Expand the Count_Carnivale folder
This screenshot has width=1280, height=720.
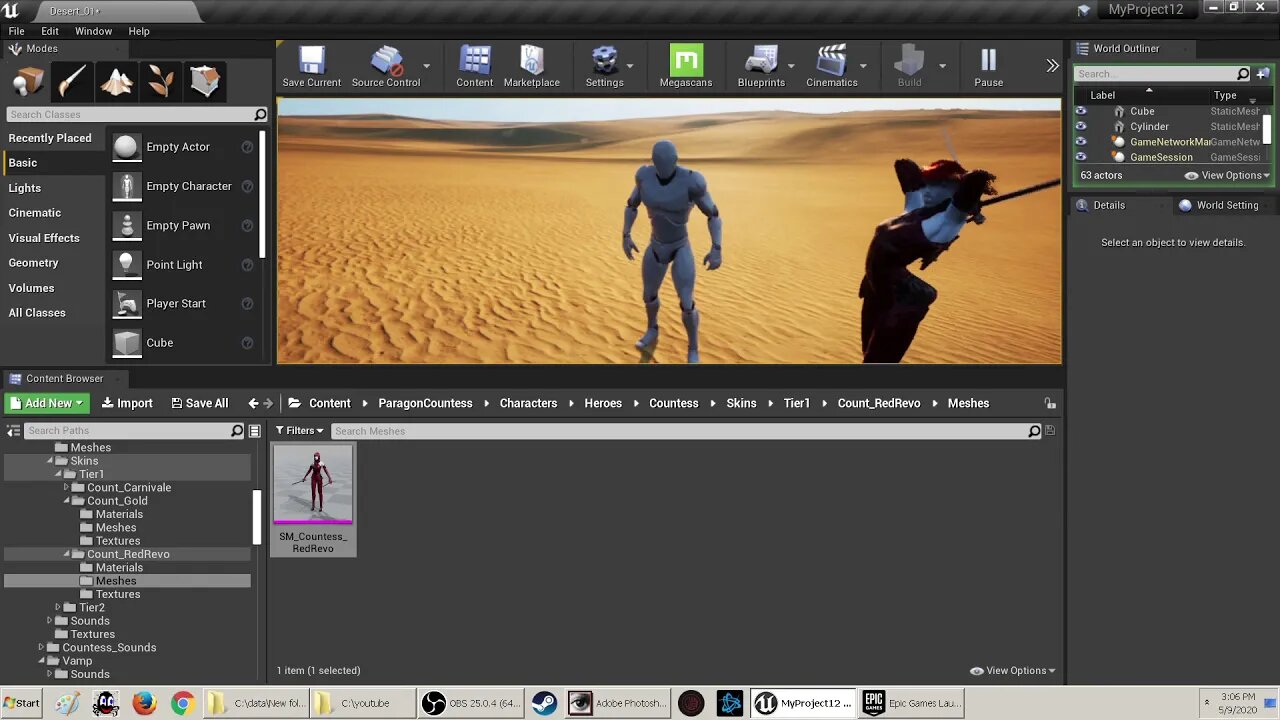pos(66,488)
